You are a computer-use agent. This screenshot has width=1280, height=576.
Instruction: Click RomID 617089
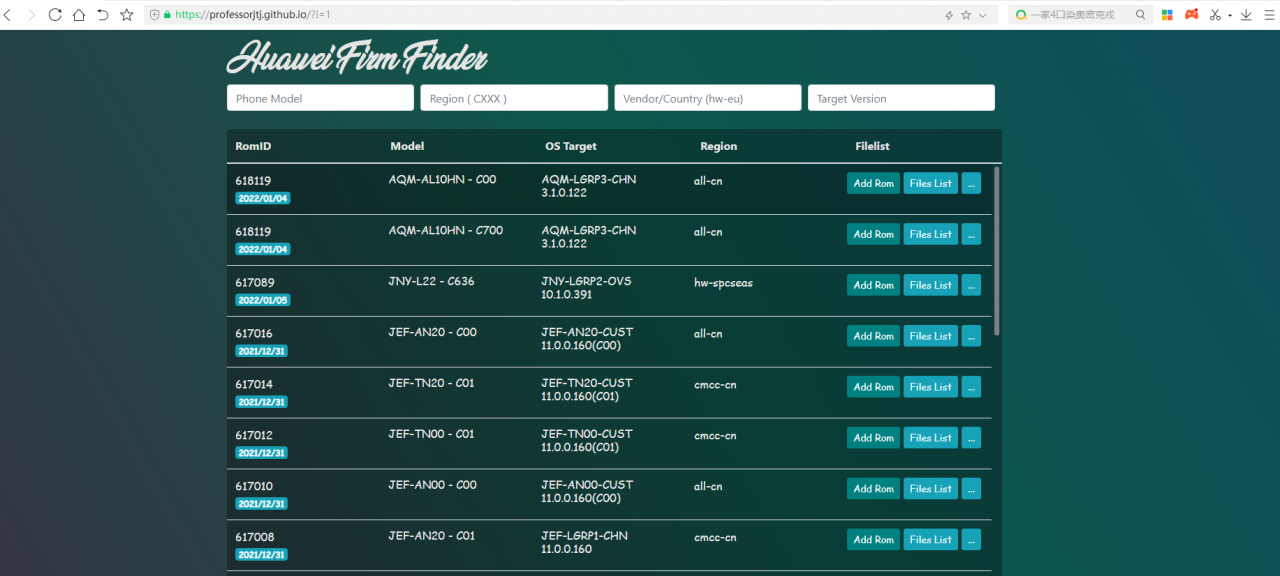click(x=254, y=283)
